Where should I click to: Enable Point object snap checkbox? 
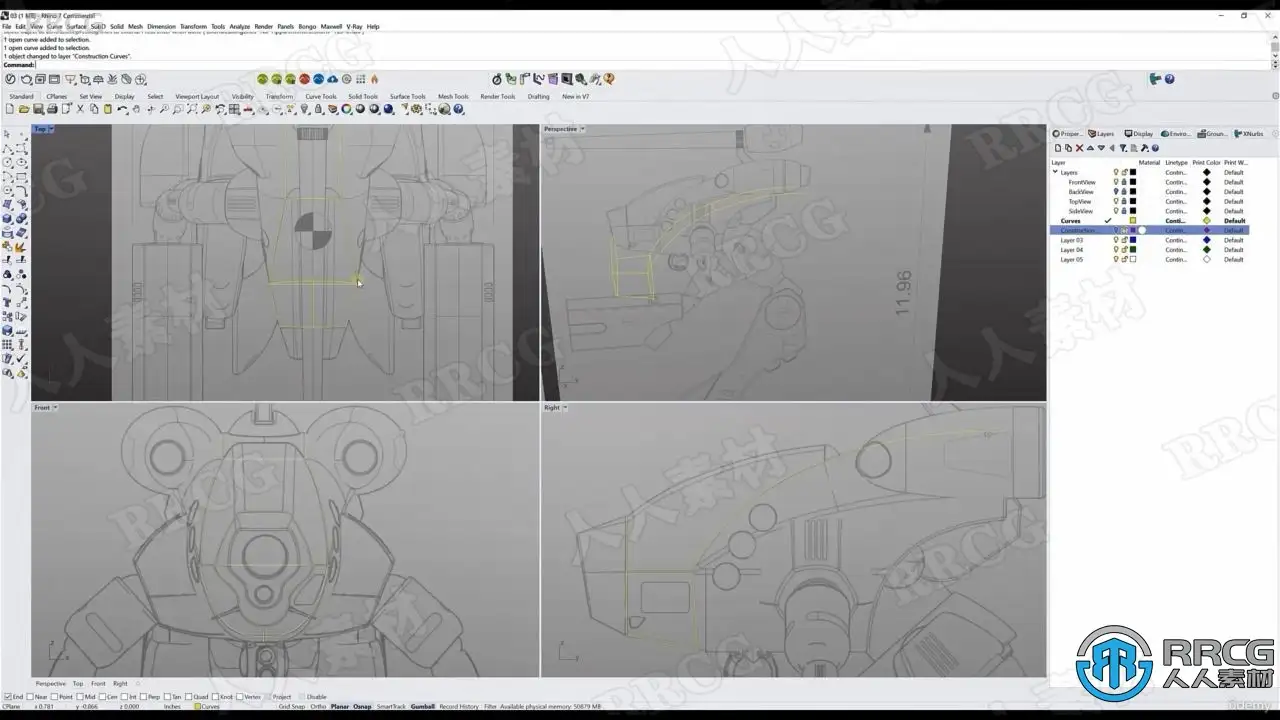tap(55, 697)
